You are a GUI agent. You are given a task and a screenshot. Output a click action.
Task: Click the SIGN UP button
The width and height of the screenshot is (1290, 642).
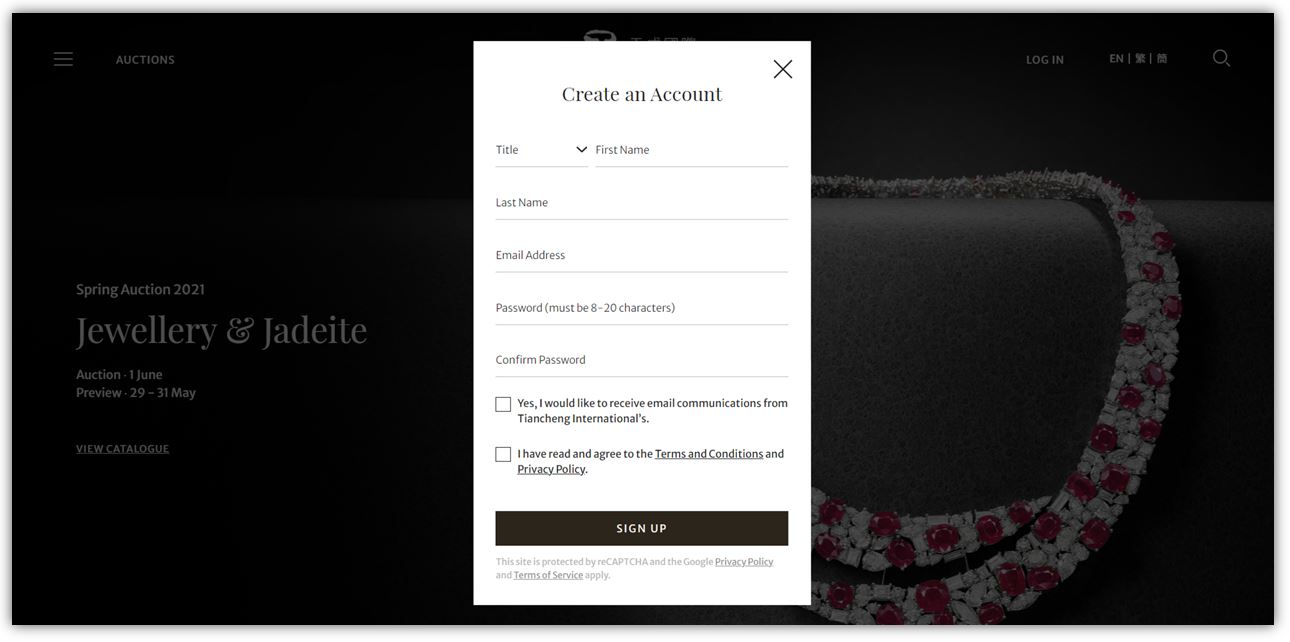(x=642, y=528)
